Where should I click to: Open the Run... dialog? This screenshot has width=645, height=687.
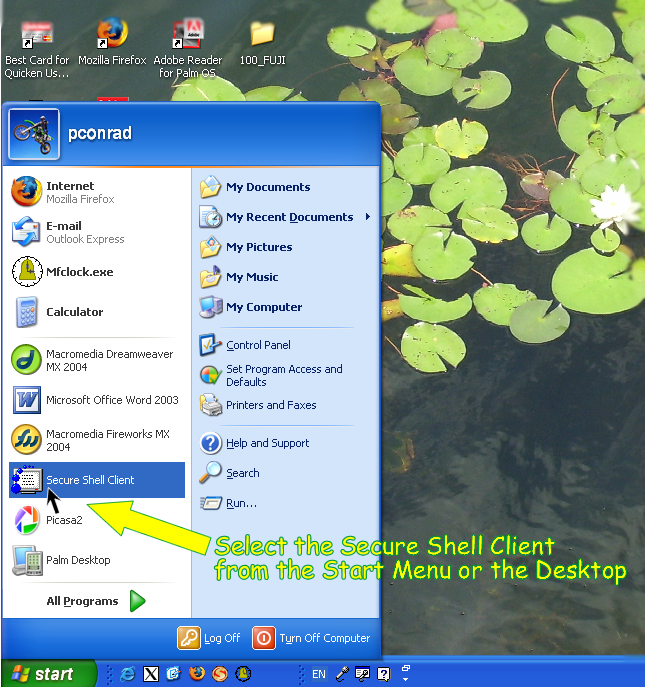click(286, 503)
